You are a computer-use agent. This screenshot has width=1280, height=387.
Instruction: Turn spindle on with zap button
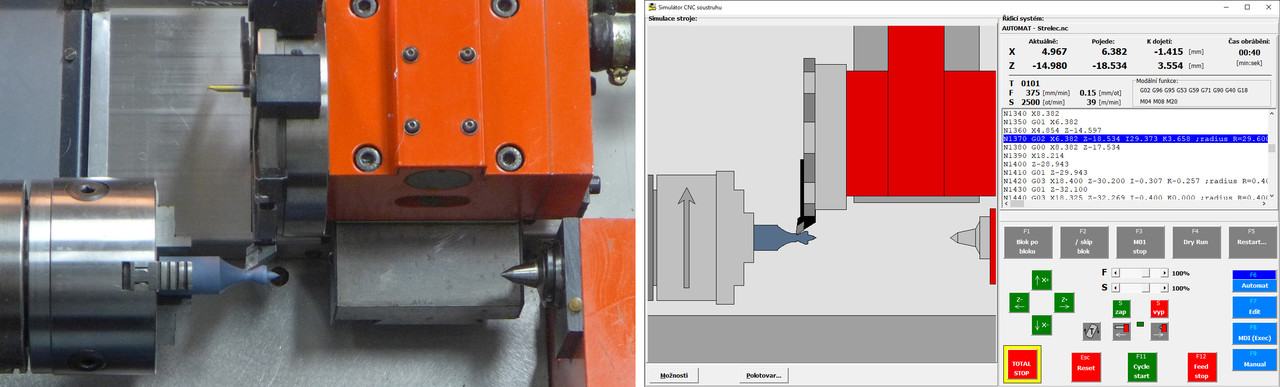pyautogui.click(x=1121, y=308)
